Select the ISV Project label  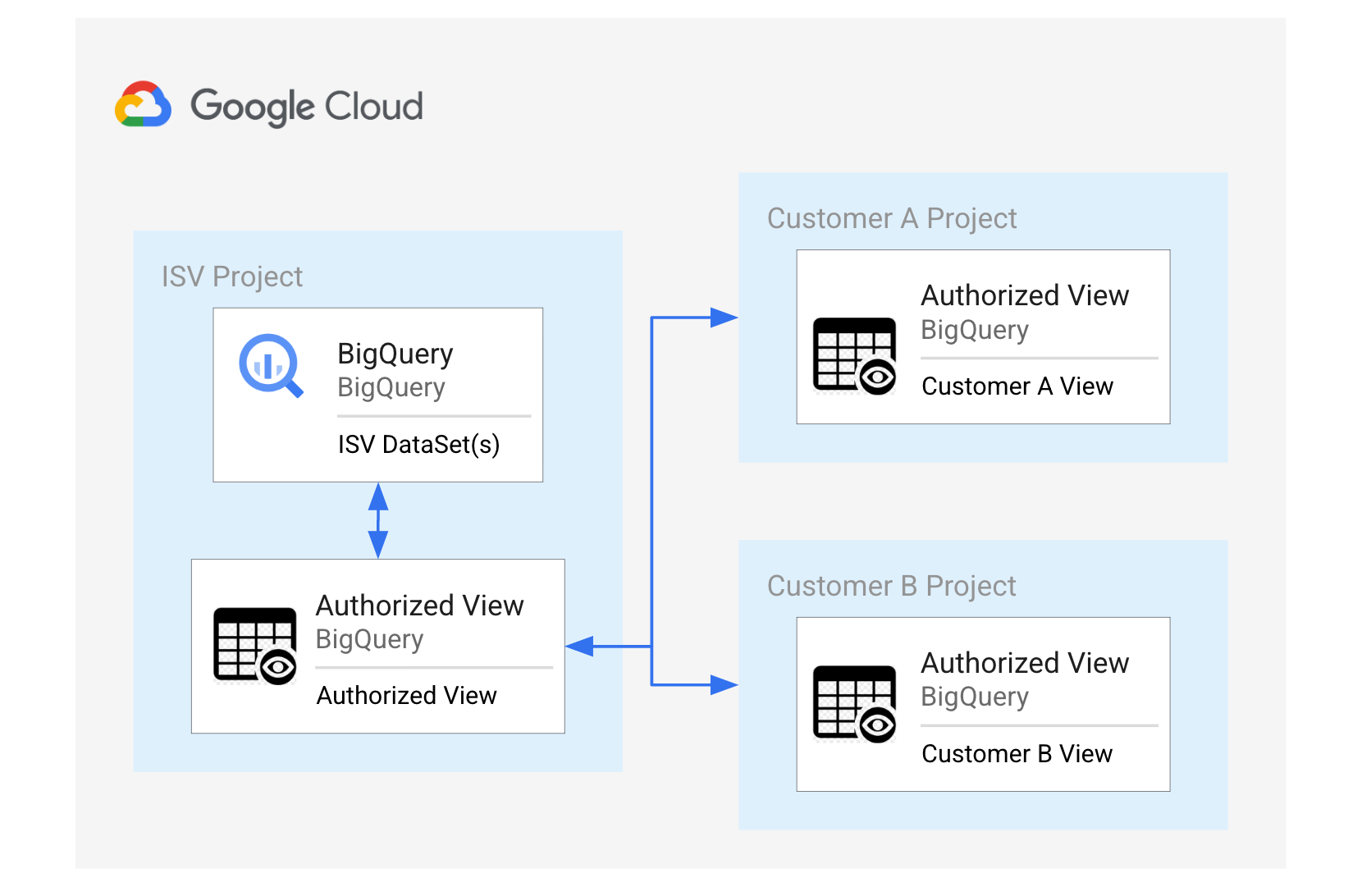(x=232, y=277)
